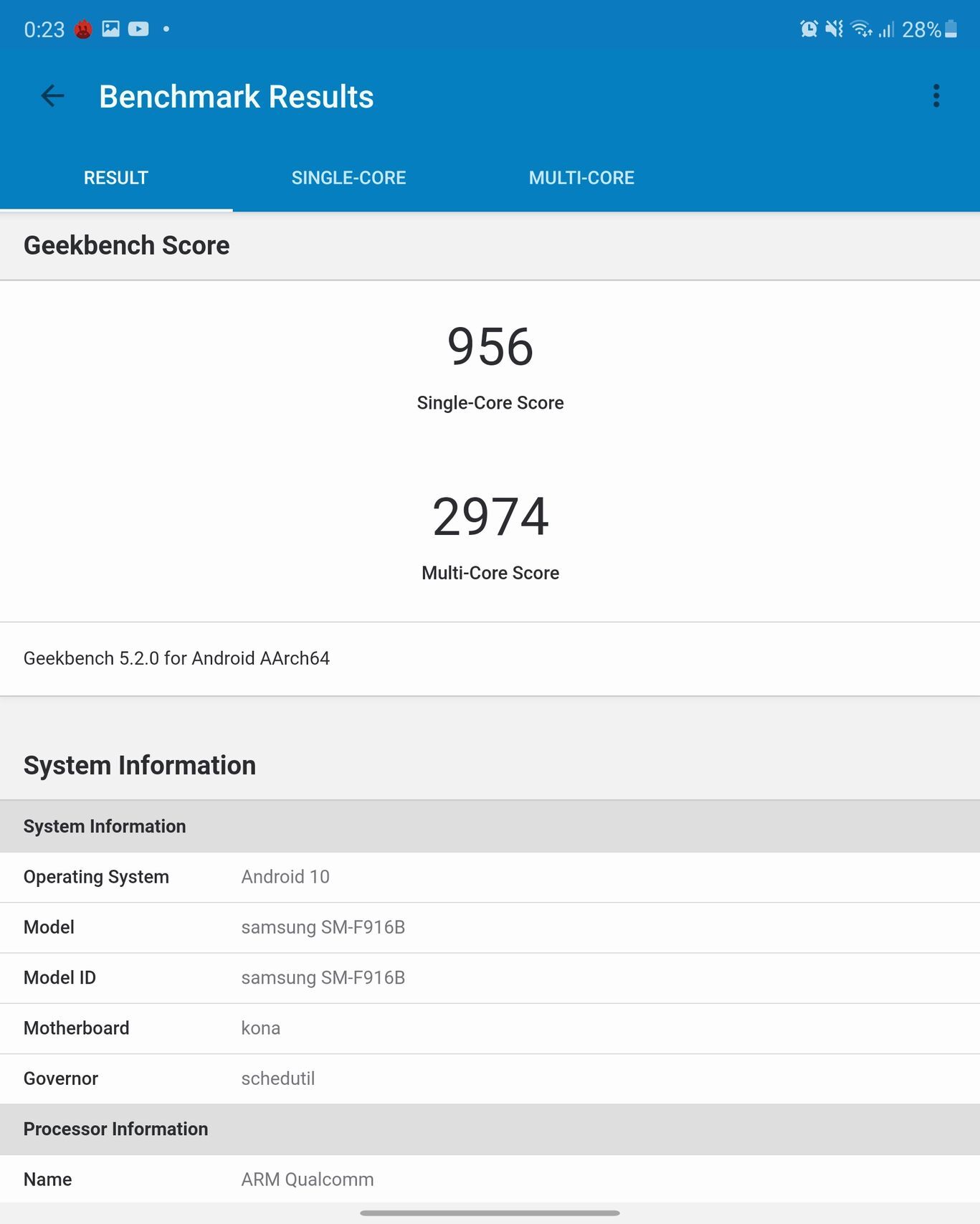Switch to the MULTI-CORE tab

click(x=581, y=178)
